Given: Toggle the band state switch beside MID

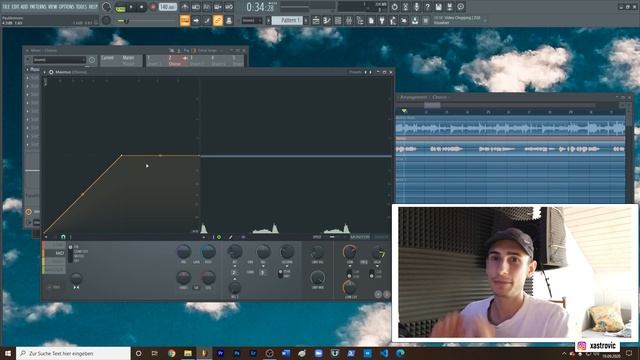Looking at the screenshot, I should pos(70,254).
